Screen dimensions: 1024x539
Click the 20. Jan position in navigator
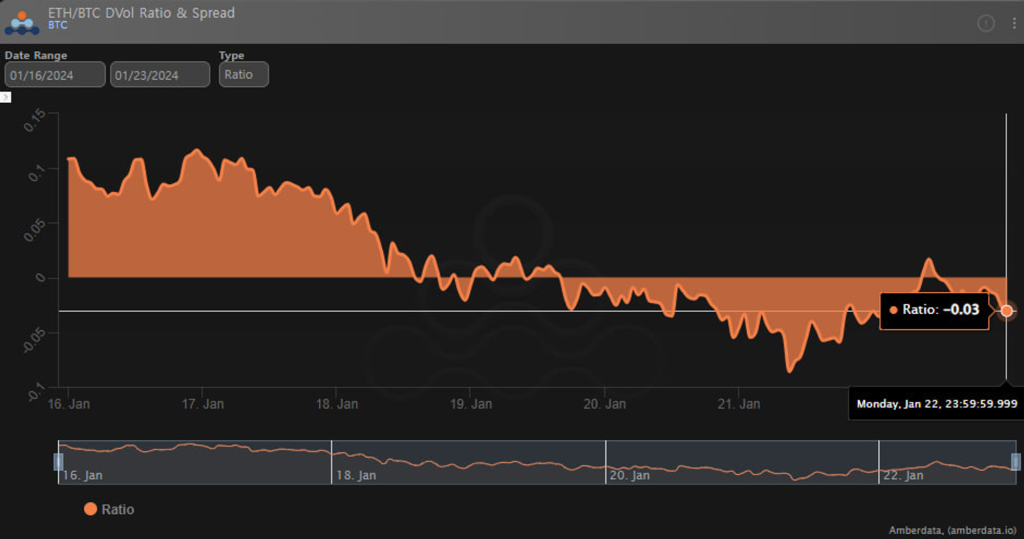click(630, 475)
